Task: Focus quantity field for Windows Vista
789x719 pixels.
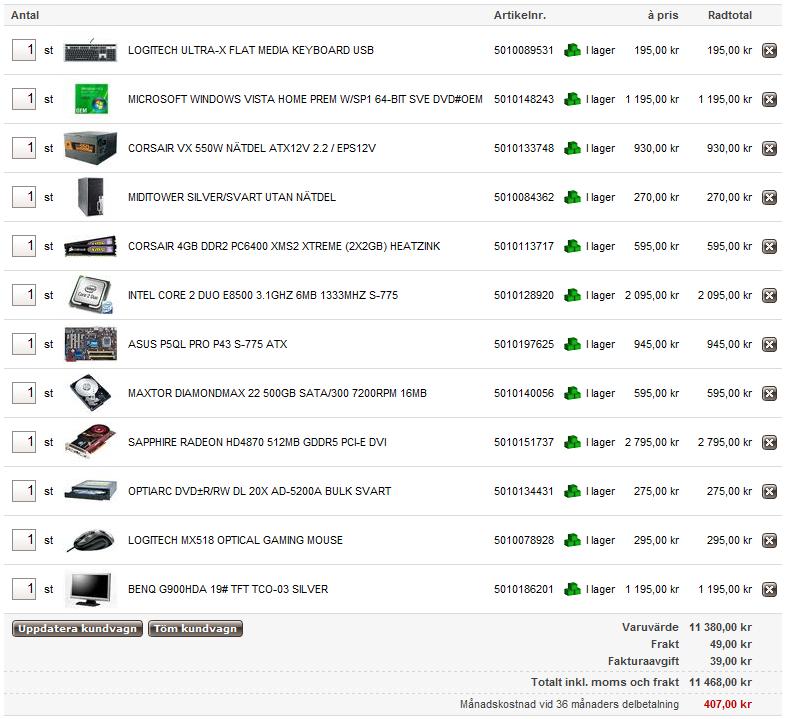Action: [24, 99]
